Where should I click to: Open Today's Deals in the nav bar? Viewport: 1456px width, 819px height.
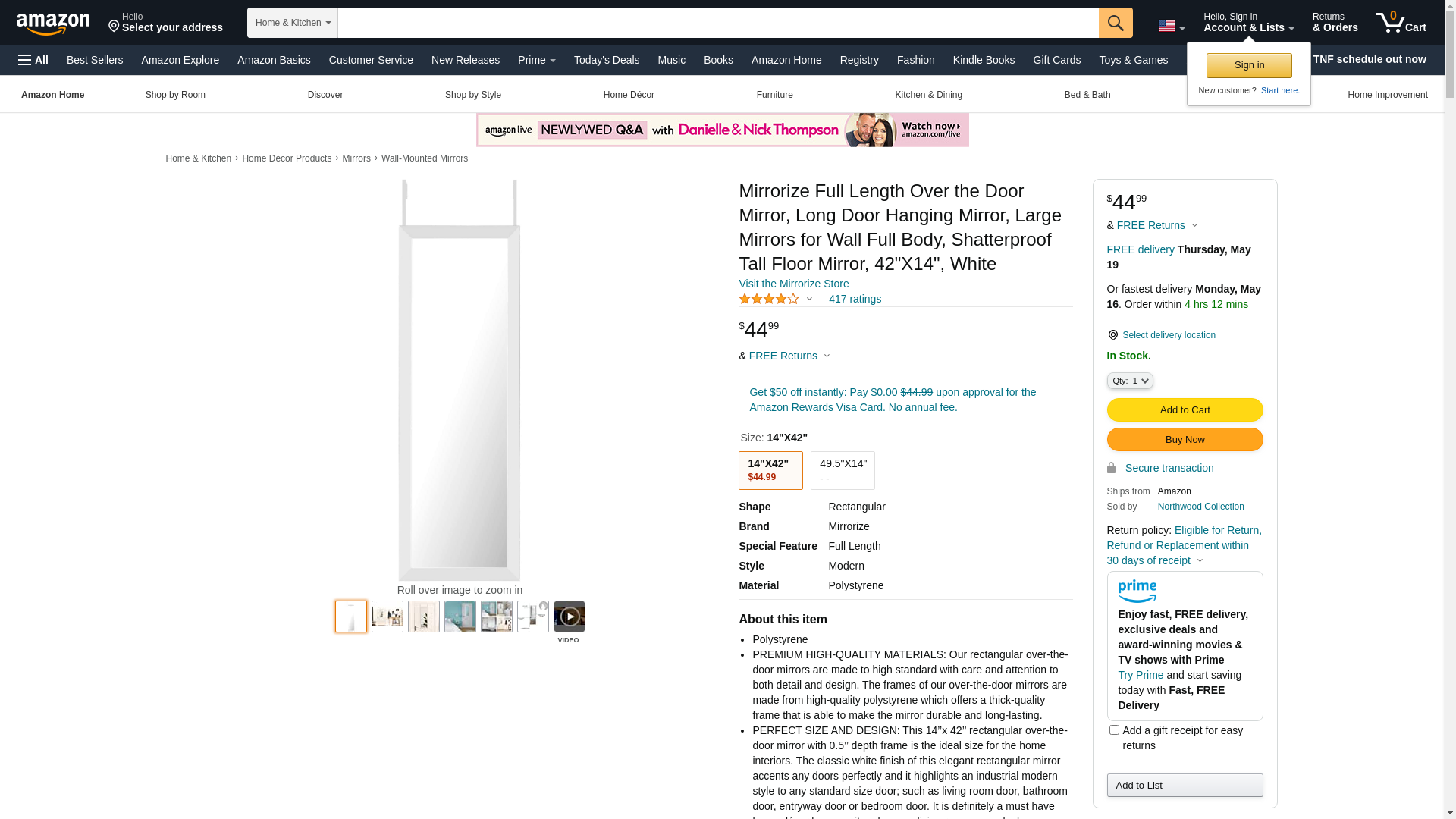[607, 60]
